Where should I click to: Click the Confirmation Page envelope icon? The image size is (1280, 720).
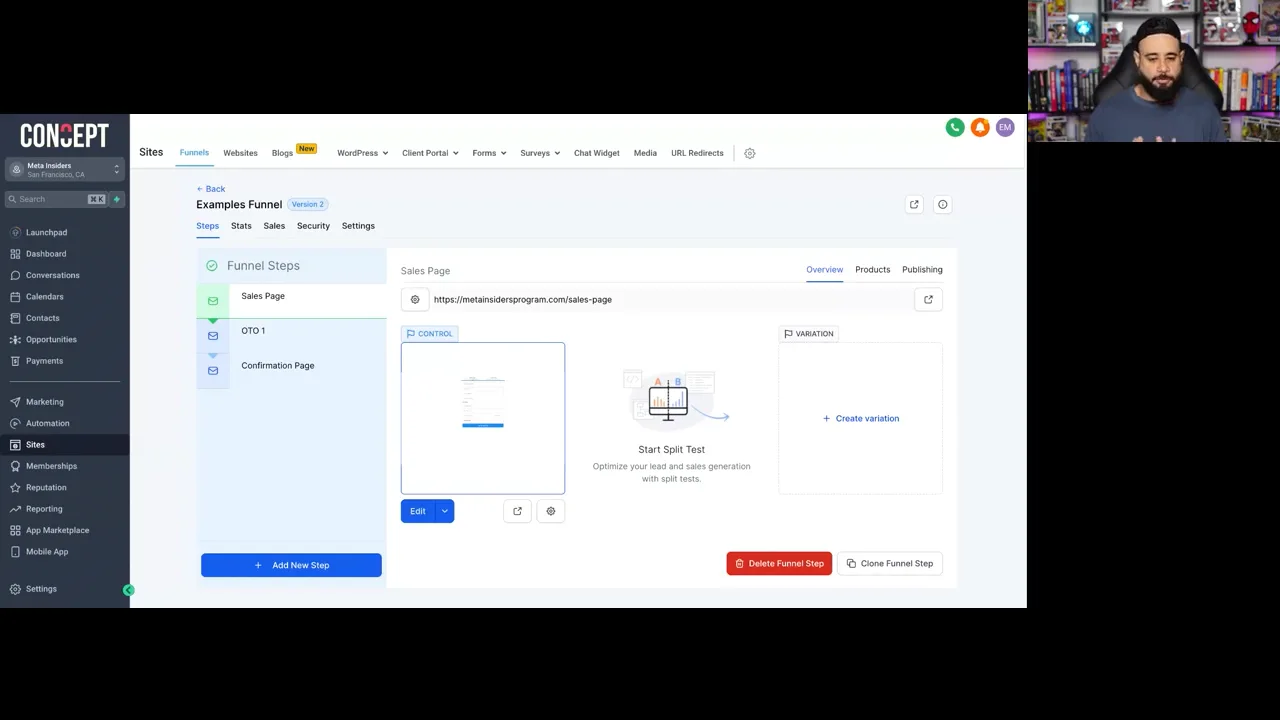[213, 371]
